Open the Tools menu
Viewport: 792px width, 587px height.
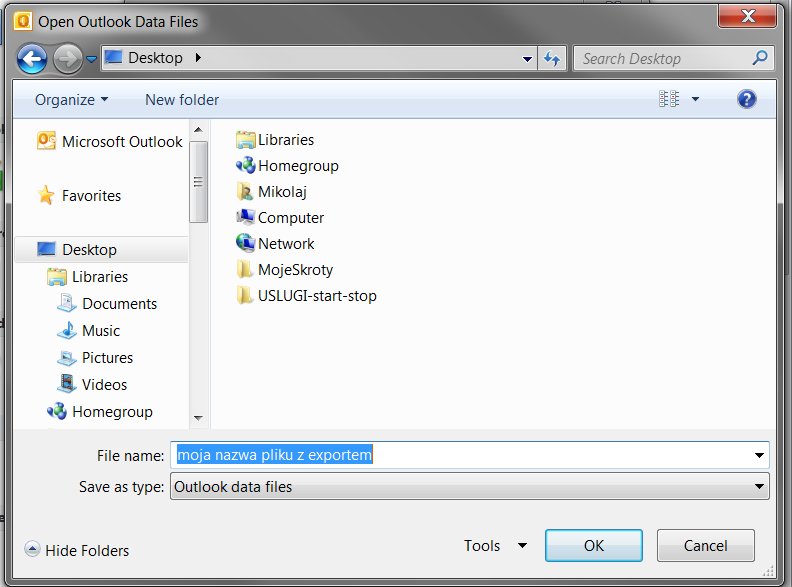coord(494,546)
